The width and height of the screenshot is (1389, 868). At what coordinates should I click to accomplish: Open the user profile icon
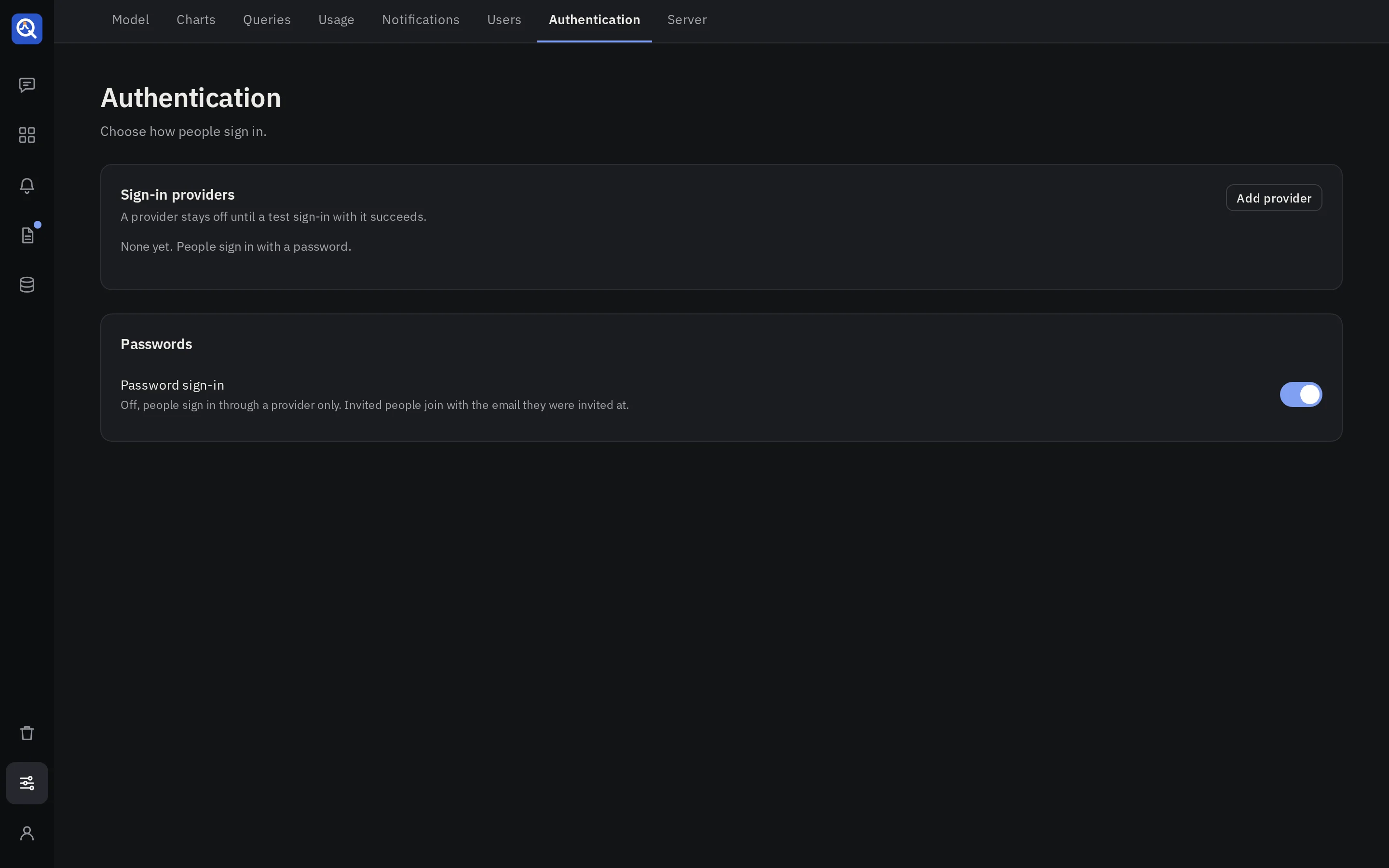pos(27,833)
